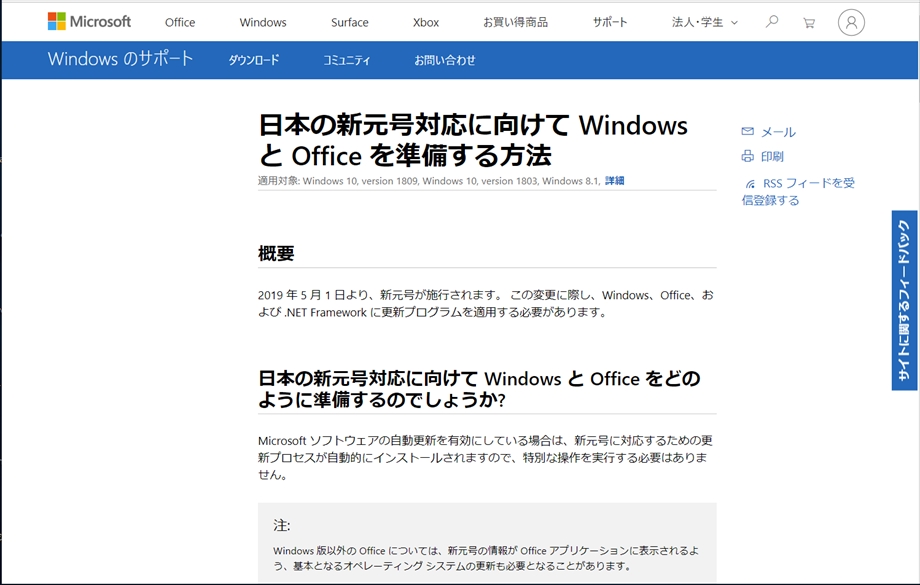Go to Windows のサポート home
Screen dimensions: 920x585
click(120, 59)
